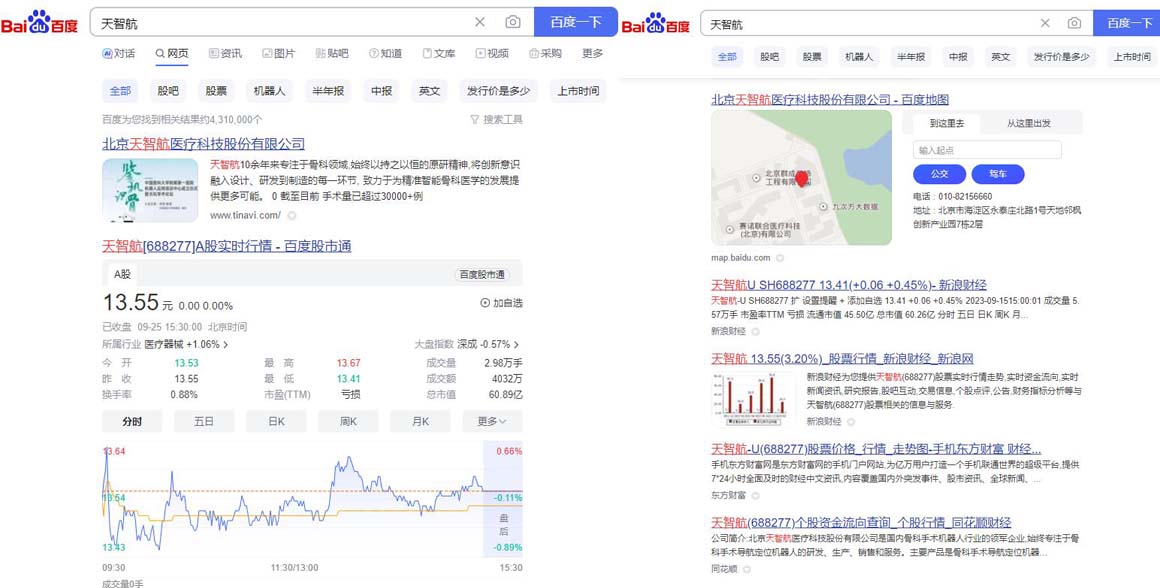The width and height of the screenshot is (1160, 588).
Task: Select the 从这里出发 tab
Action: [1028, 123]
